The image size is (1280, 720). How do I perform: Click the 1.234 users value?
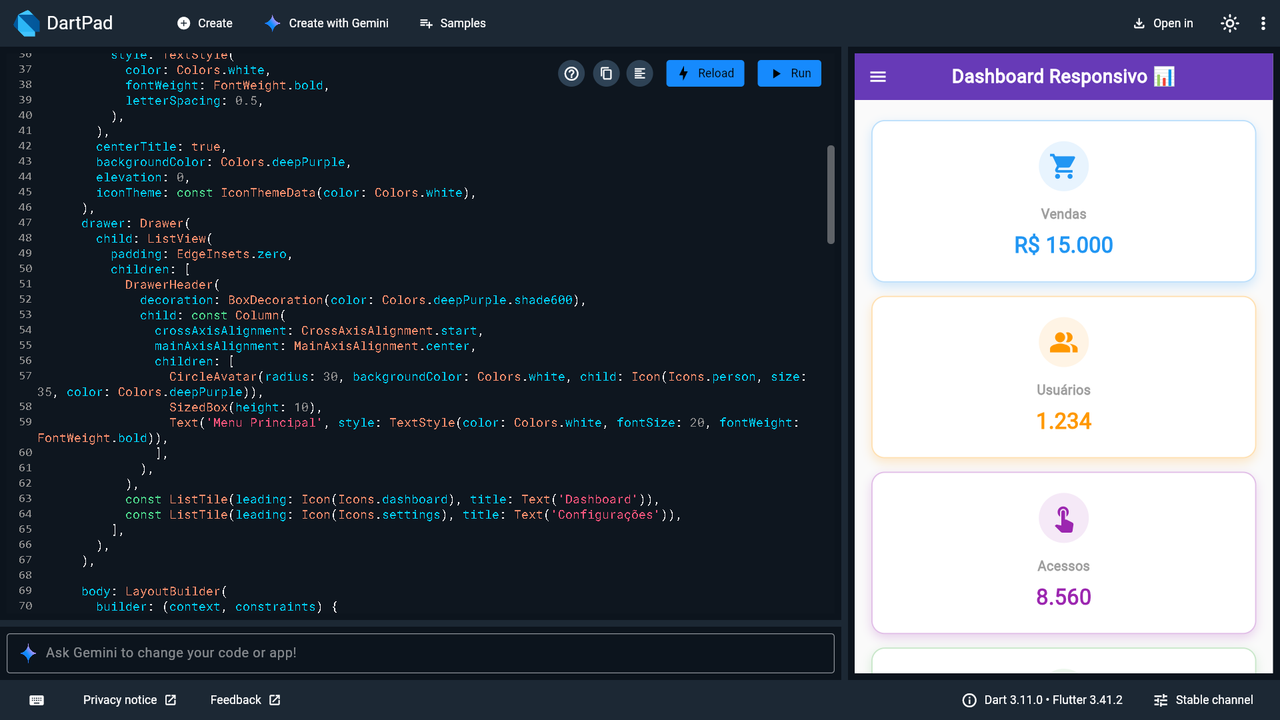[1063, 421]
